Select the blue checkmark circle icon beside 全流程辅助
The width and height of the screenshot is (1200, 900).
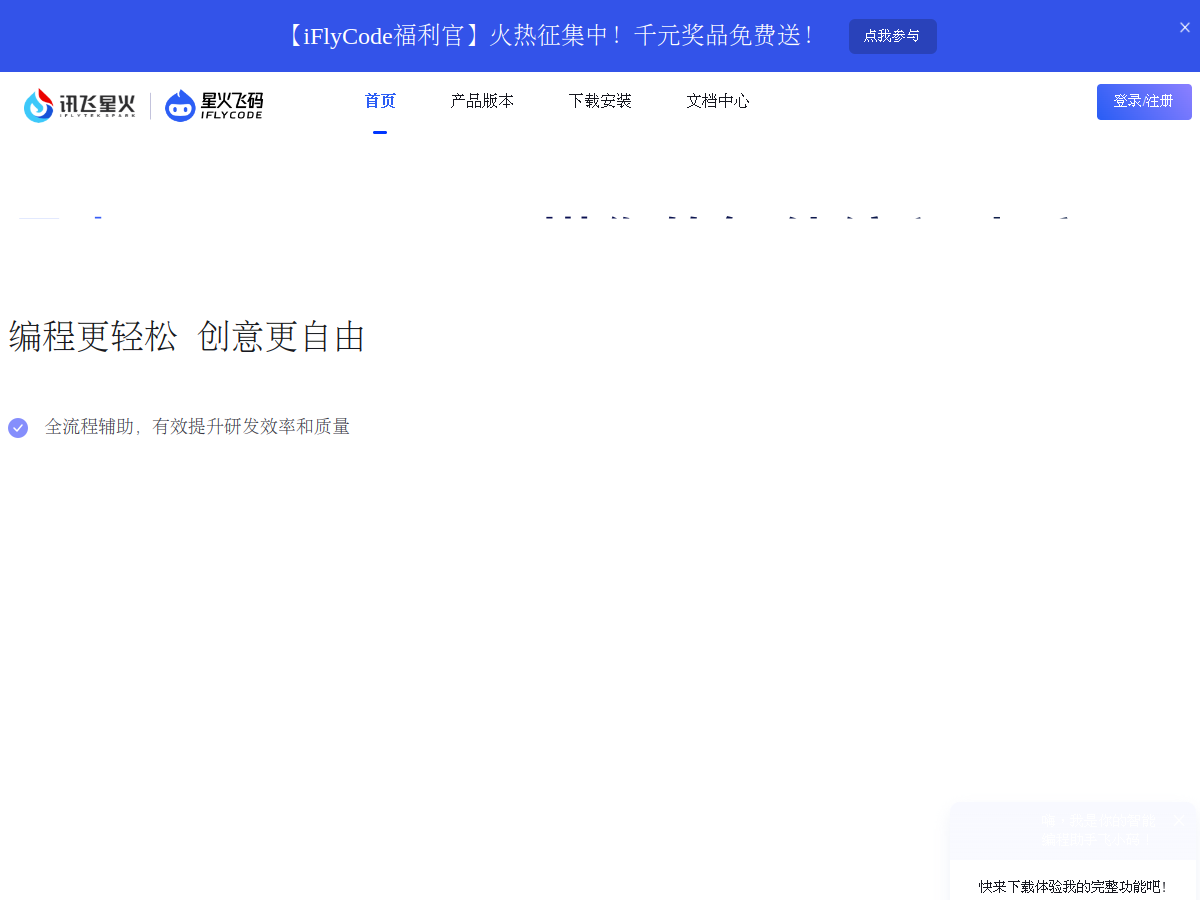click(18, 427)
